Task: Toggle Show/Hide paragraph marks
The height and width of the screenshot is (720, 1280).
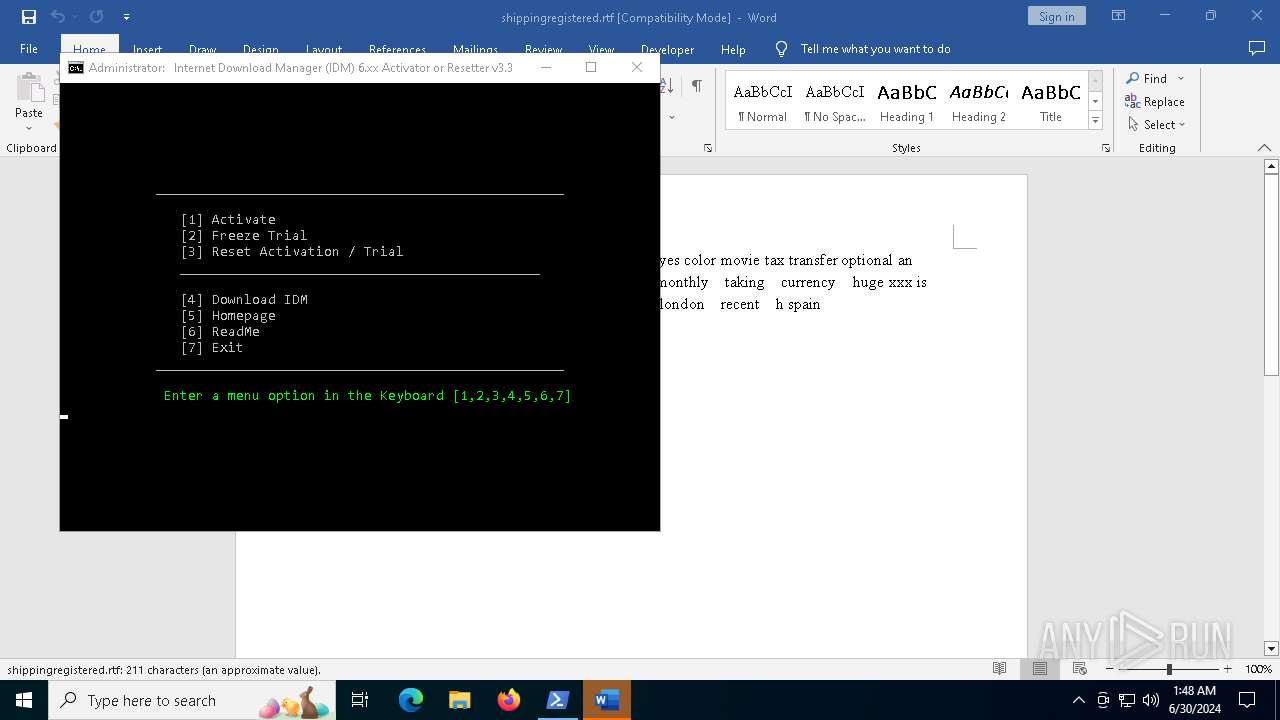Action: tap(696, 86)
